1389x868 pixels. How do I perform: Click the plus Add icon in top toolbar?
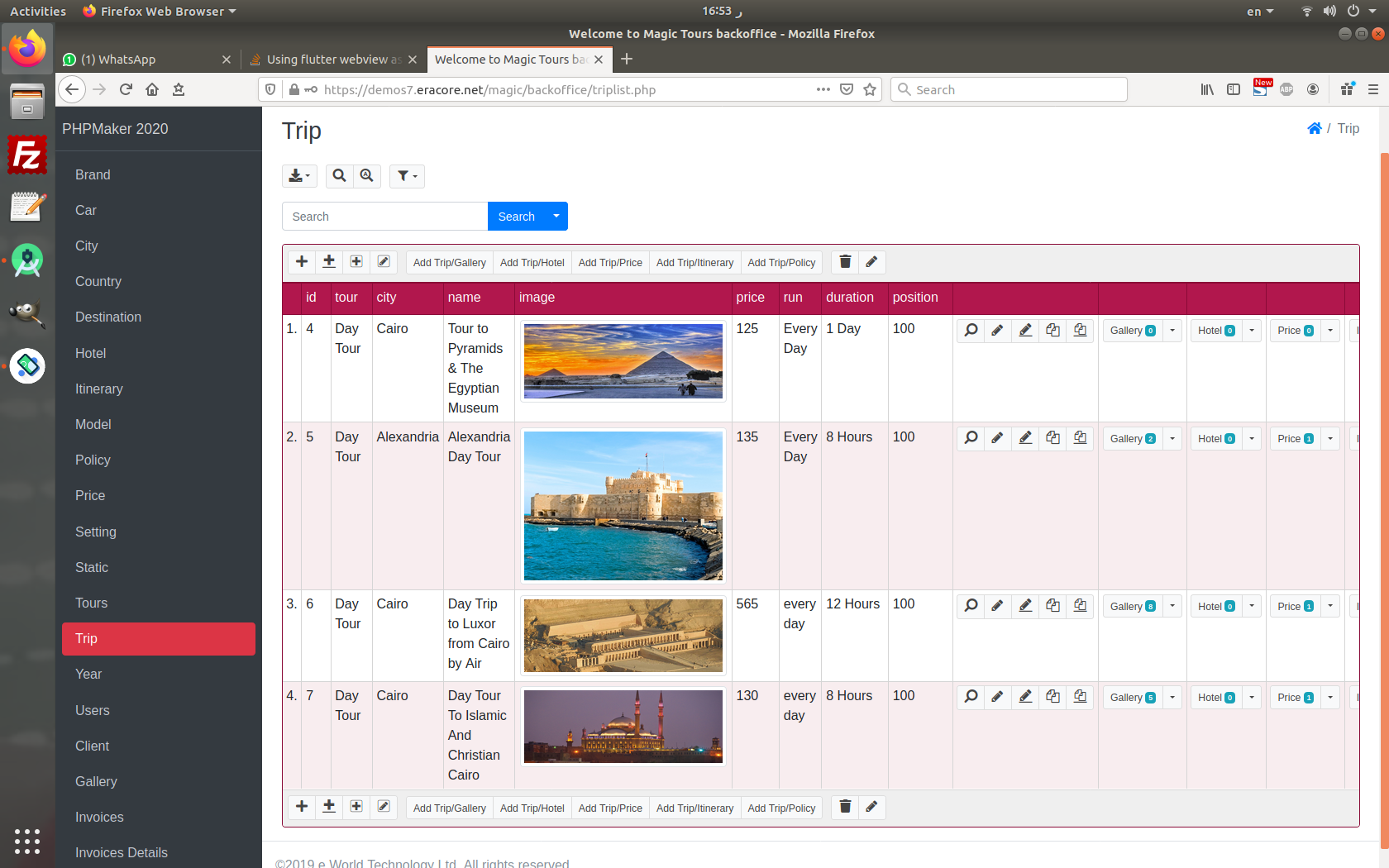coord(302,262)
